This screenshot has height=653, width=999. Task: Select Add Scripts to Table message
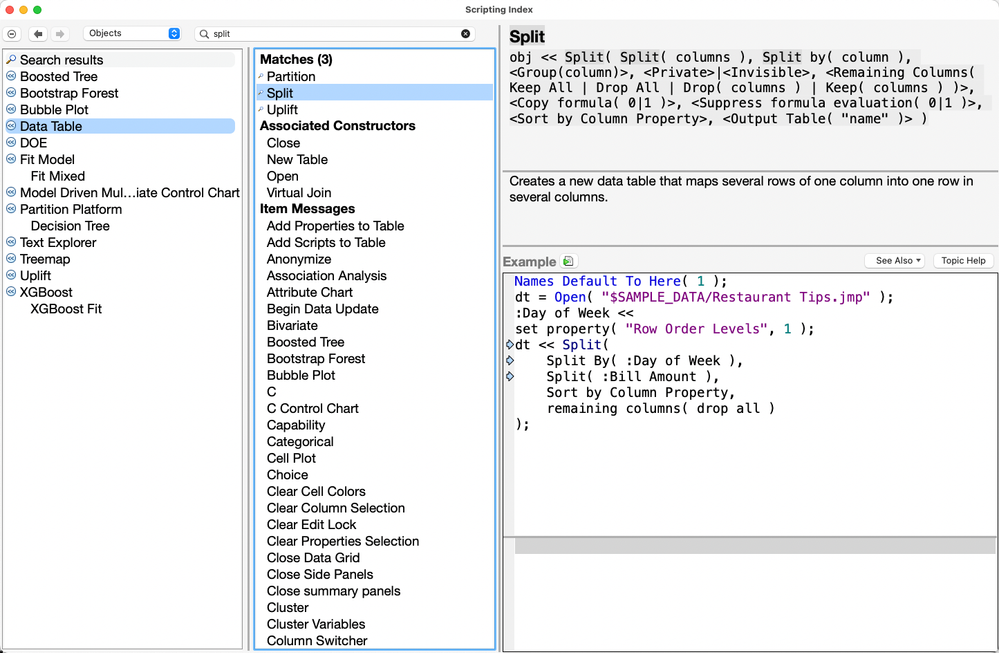[326, 242]
